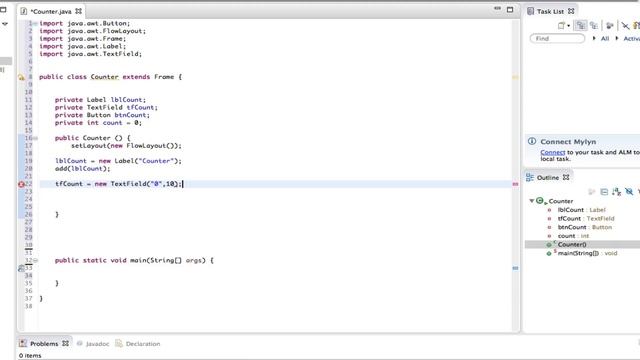Close the Outline view

tap(566, 178)
